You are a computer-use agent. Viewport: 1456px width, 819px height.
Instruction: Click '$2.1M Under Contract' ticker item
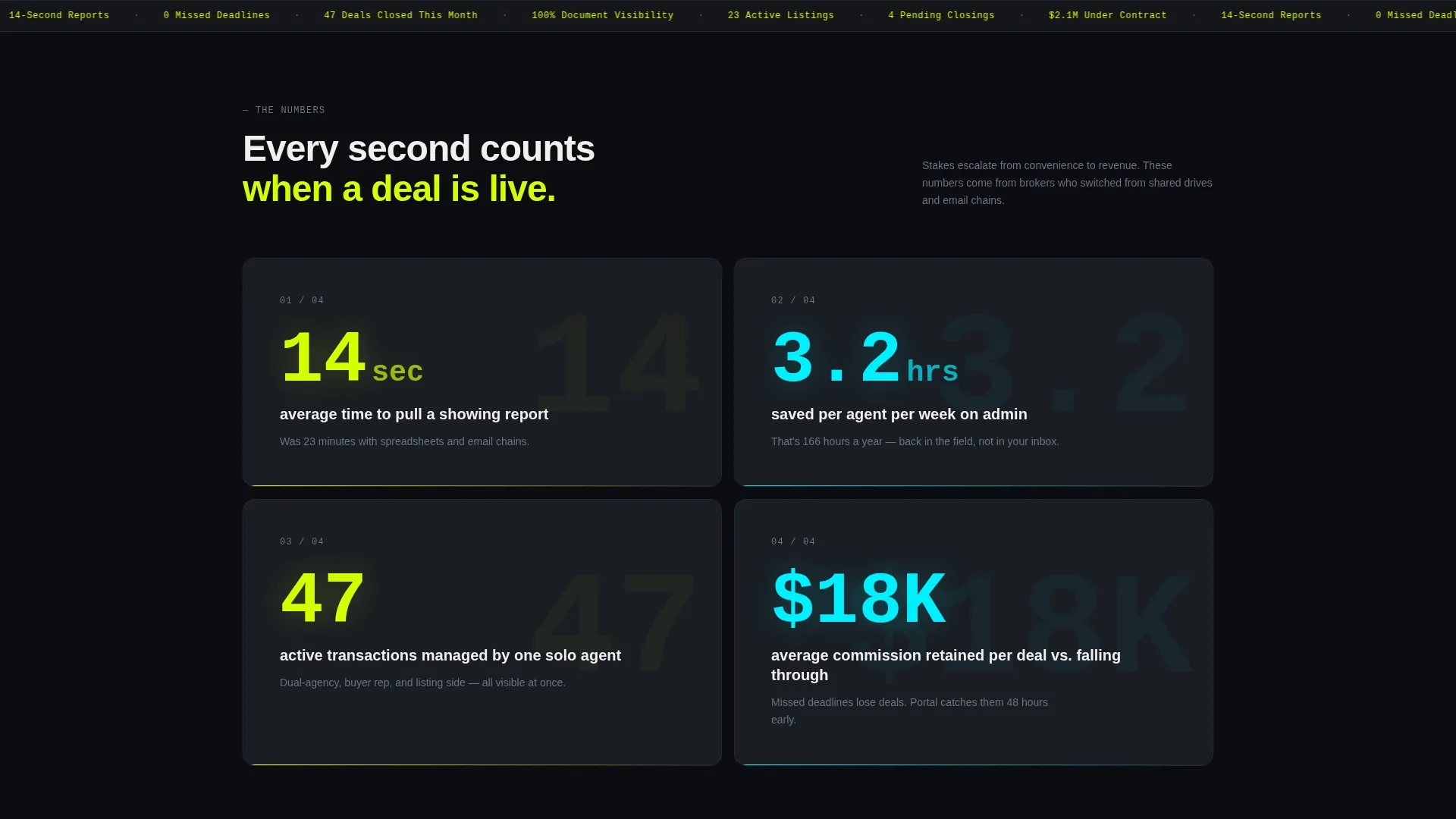(1107, 15)
